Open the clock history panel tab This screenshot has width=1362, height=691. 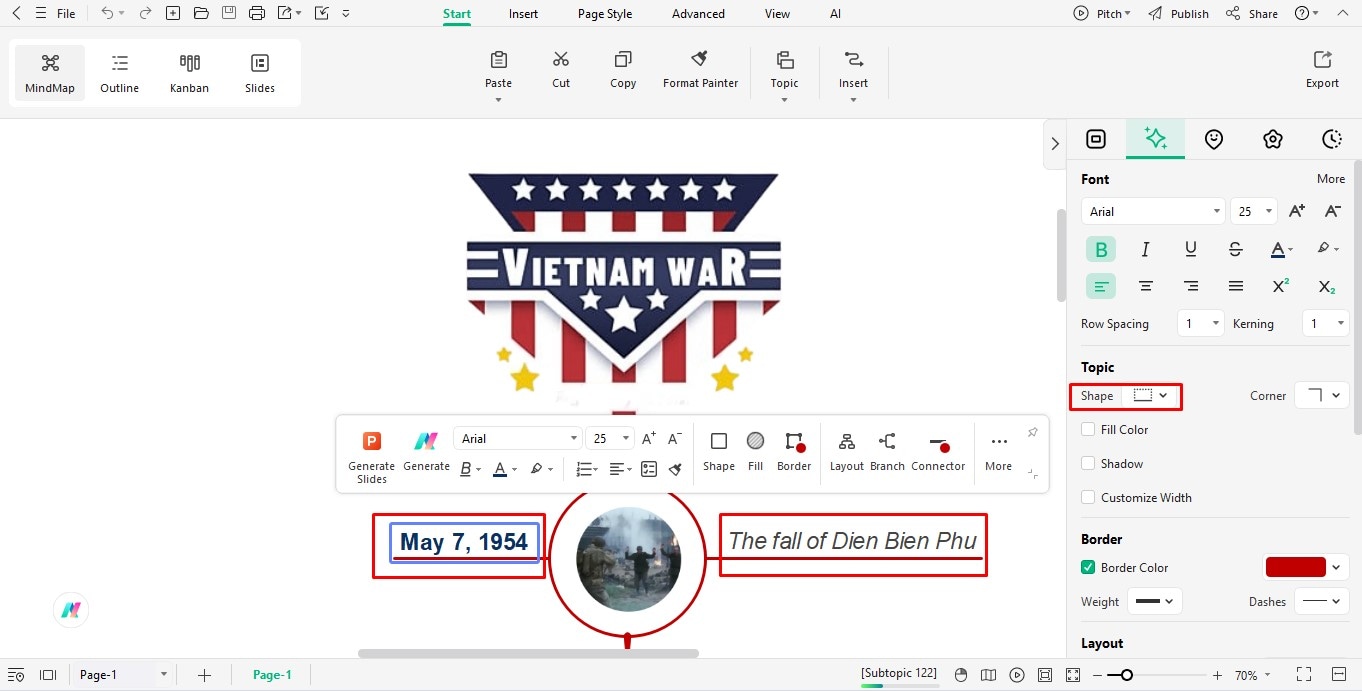pos(1331,139)
